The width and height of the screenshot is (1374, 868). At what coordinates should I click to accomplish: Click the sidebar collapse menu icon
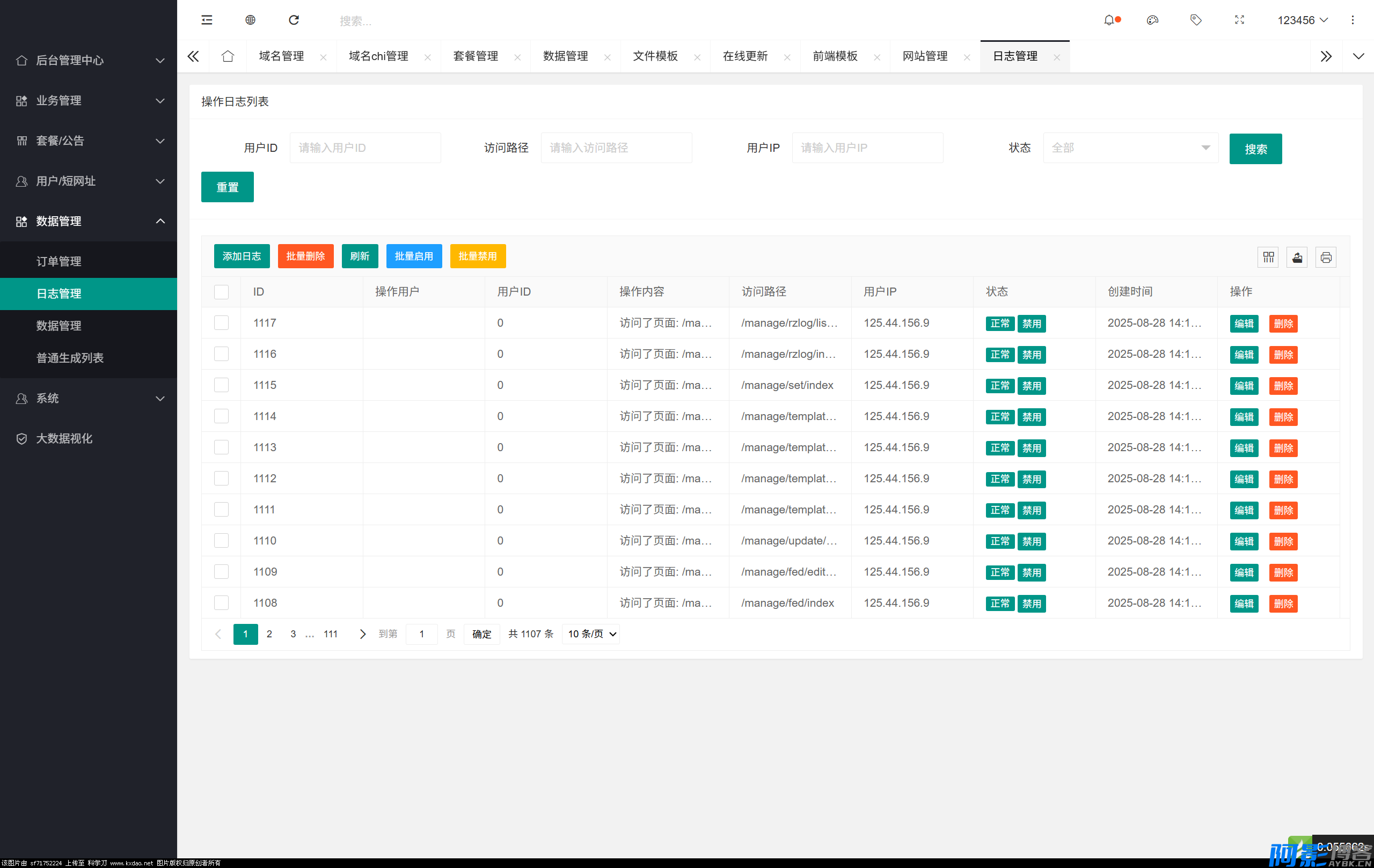[207, 20]
